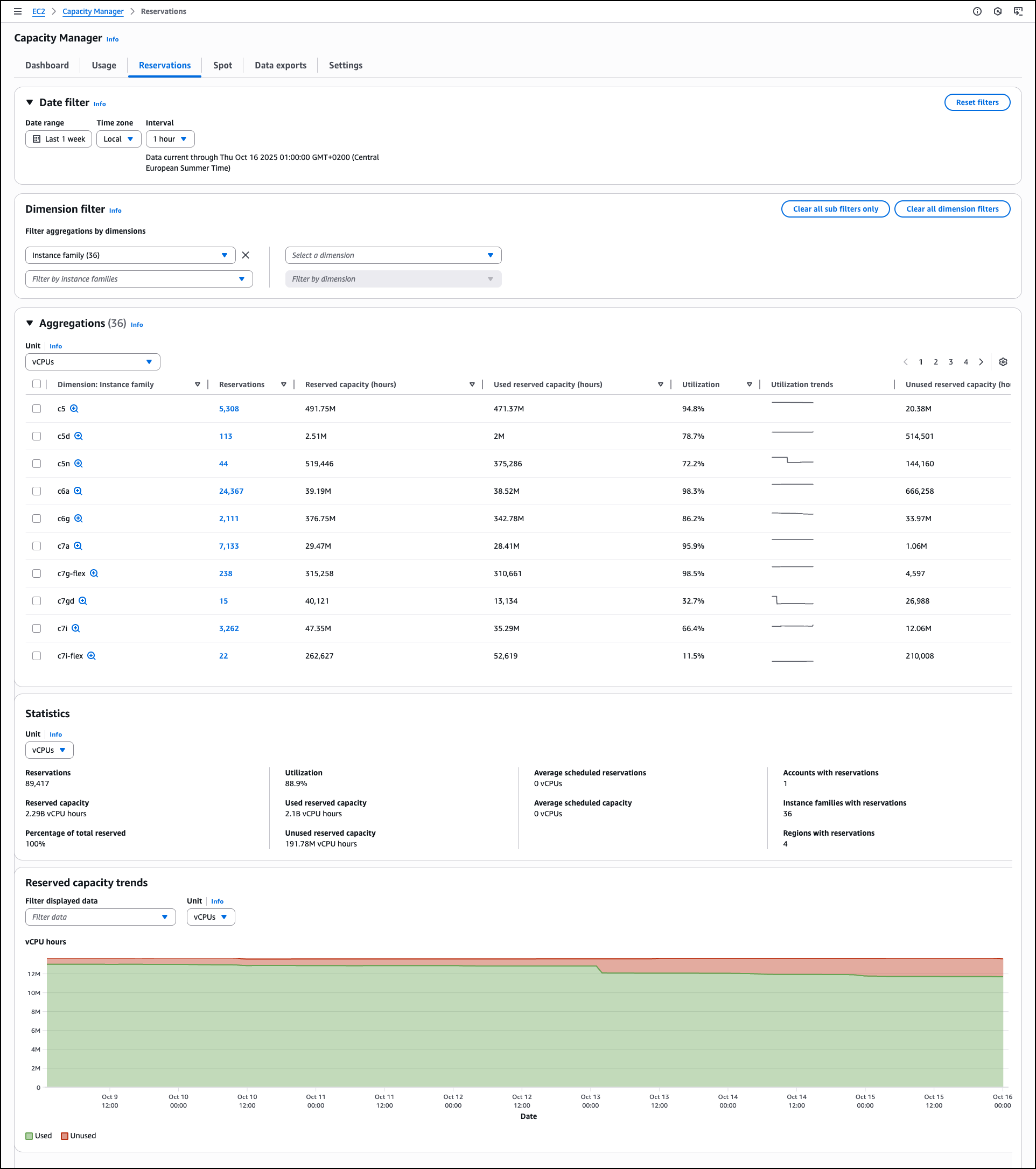Image resolution: width=1036 pixels, height=1169 pixels.
Task: Check the c5d row checkbox
Action: pos(37,436)
